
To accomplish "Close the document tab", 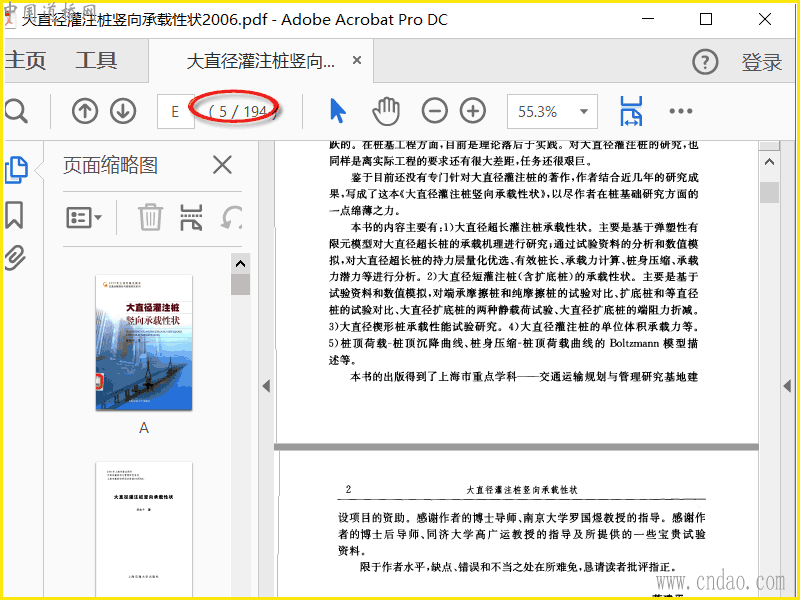I will (357, 61).
